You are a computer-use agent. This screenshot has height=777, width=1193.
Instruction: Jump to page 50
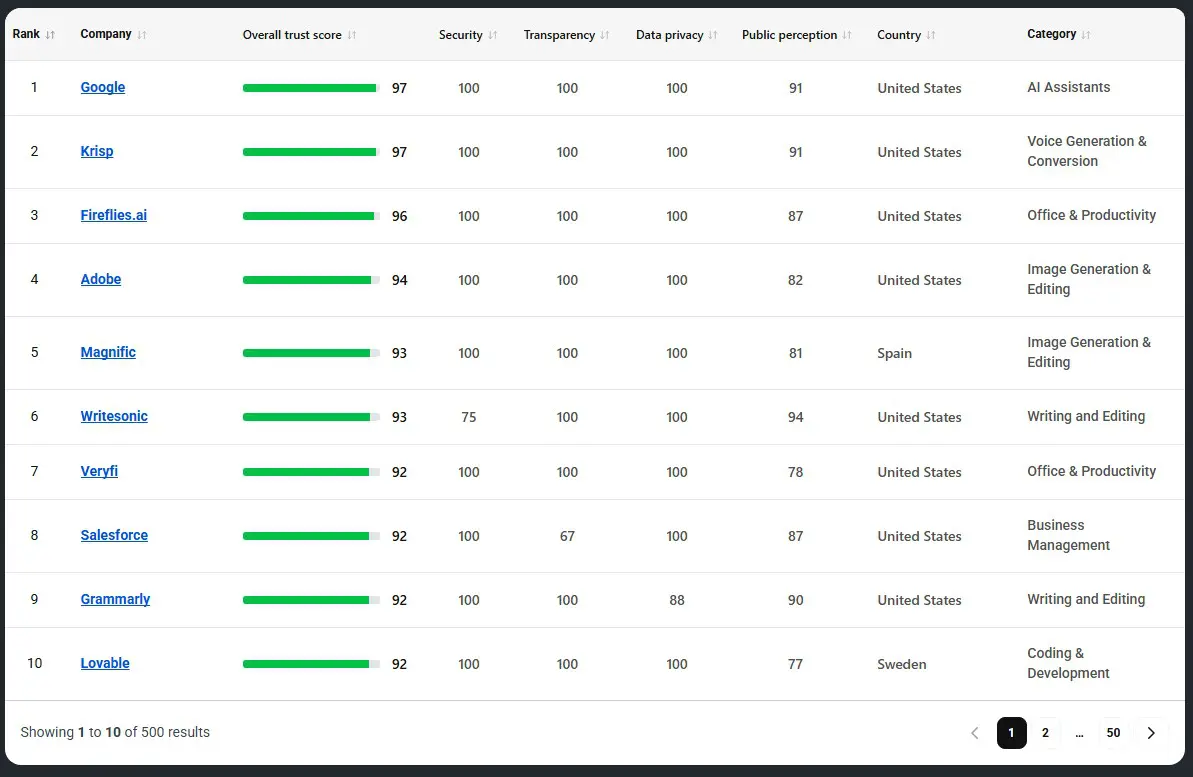coord(1113,733)
